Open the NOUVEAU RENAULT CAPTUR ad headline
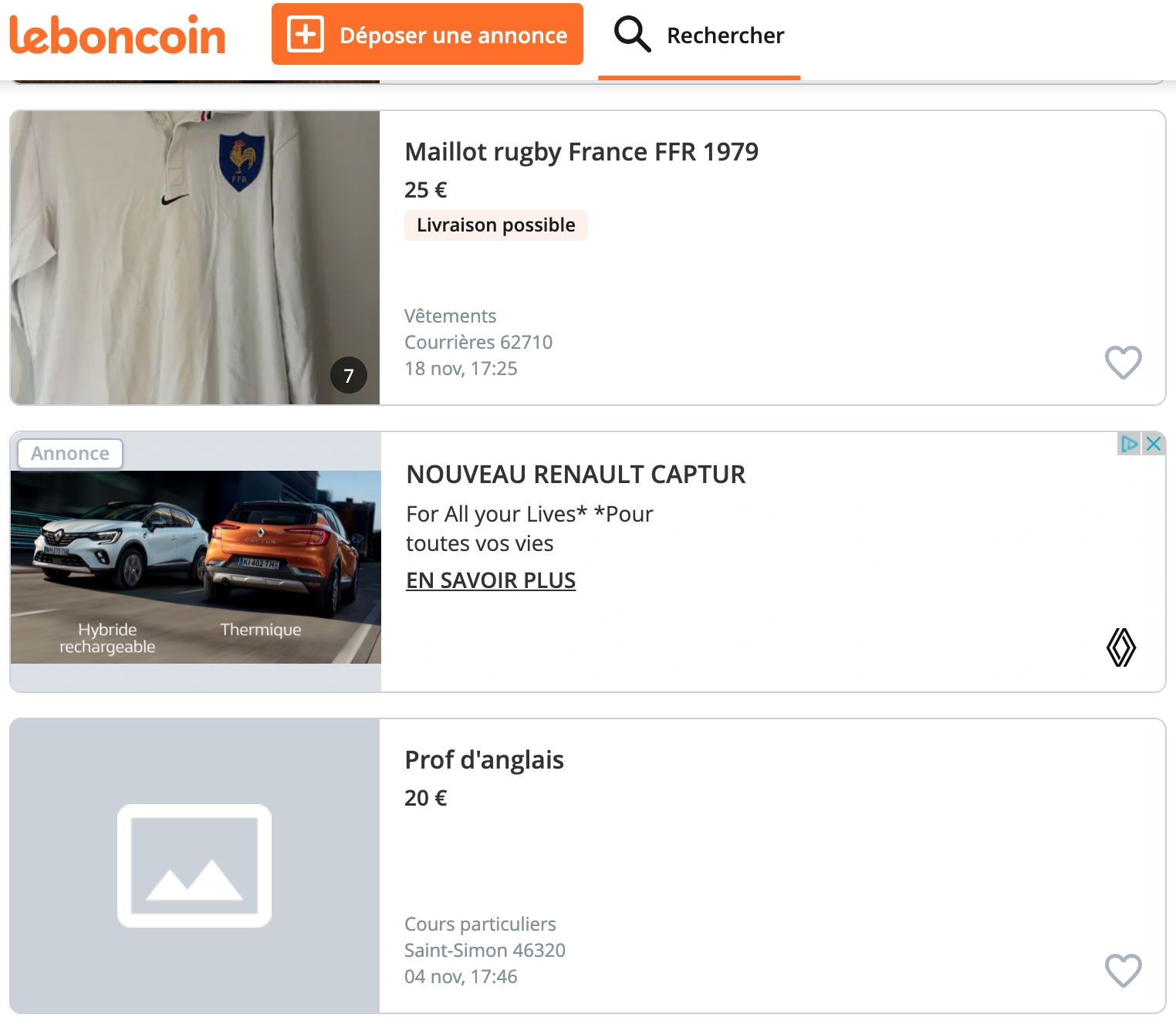 pos(576,475)
